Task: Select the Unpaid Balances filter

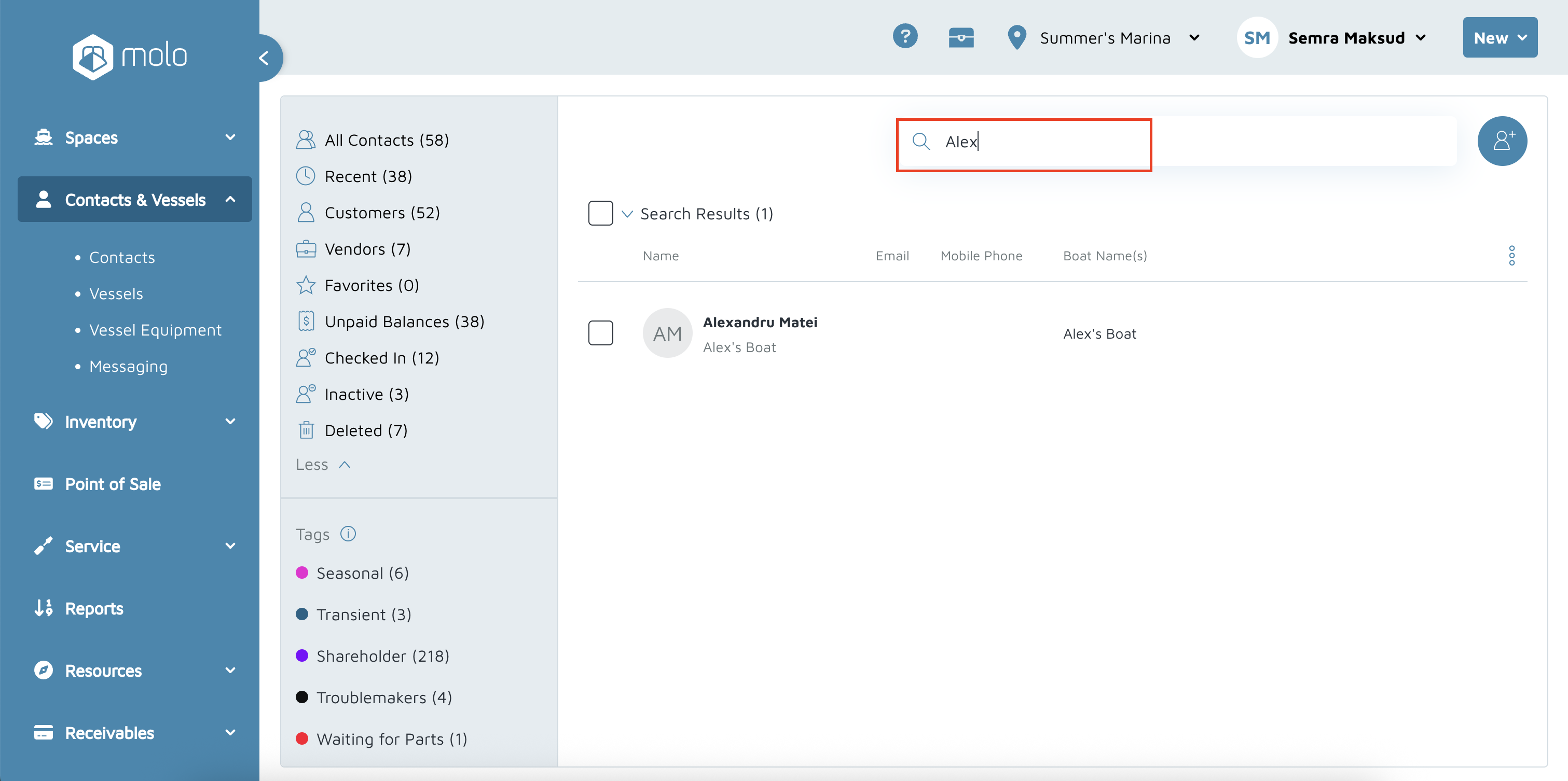Action: tap(404, 322)
